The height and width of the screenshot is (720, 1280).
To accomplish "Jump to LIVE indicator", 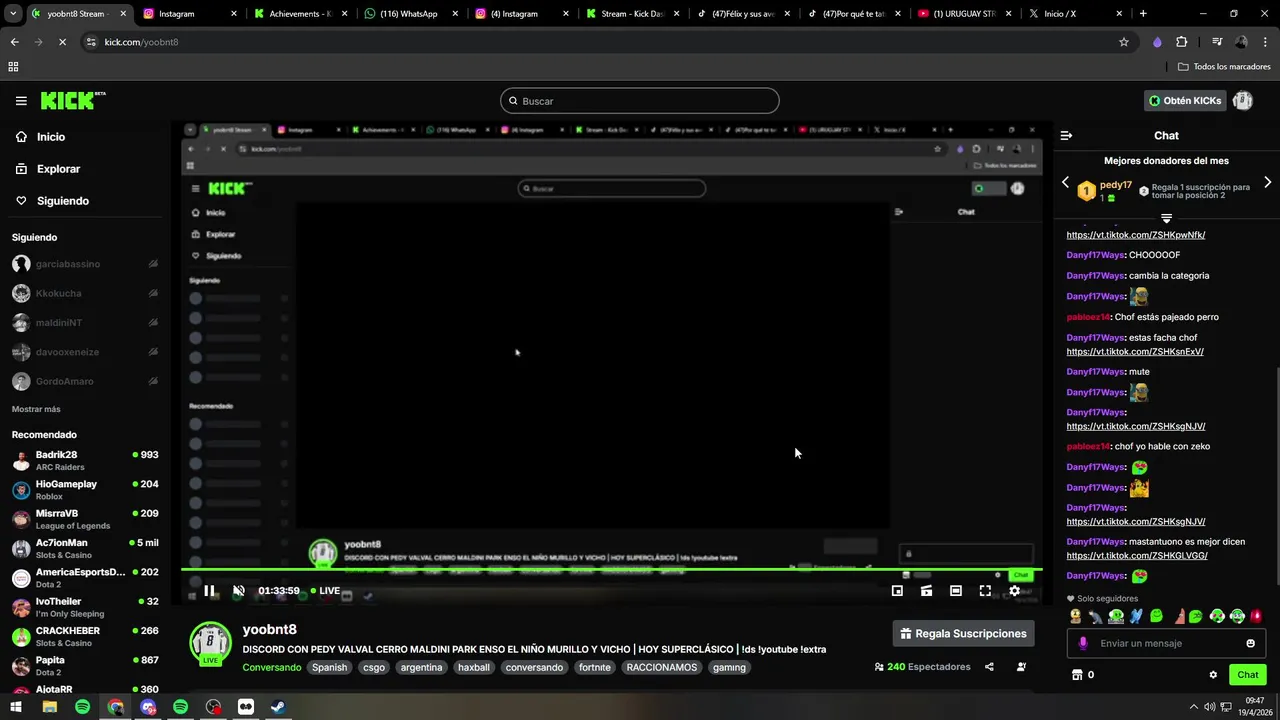I will pyautogui.click(x=325, y=591).
